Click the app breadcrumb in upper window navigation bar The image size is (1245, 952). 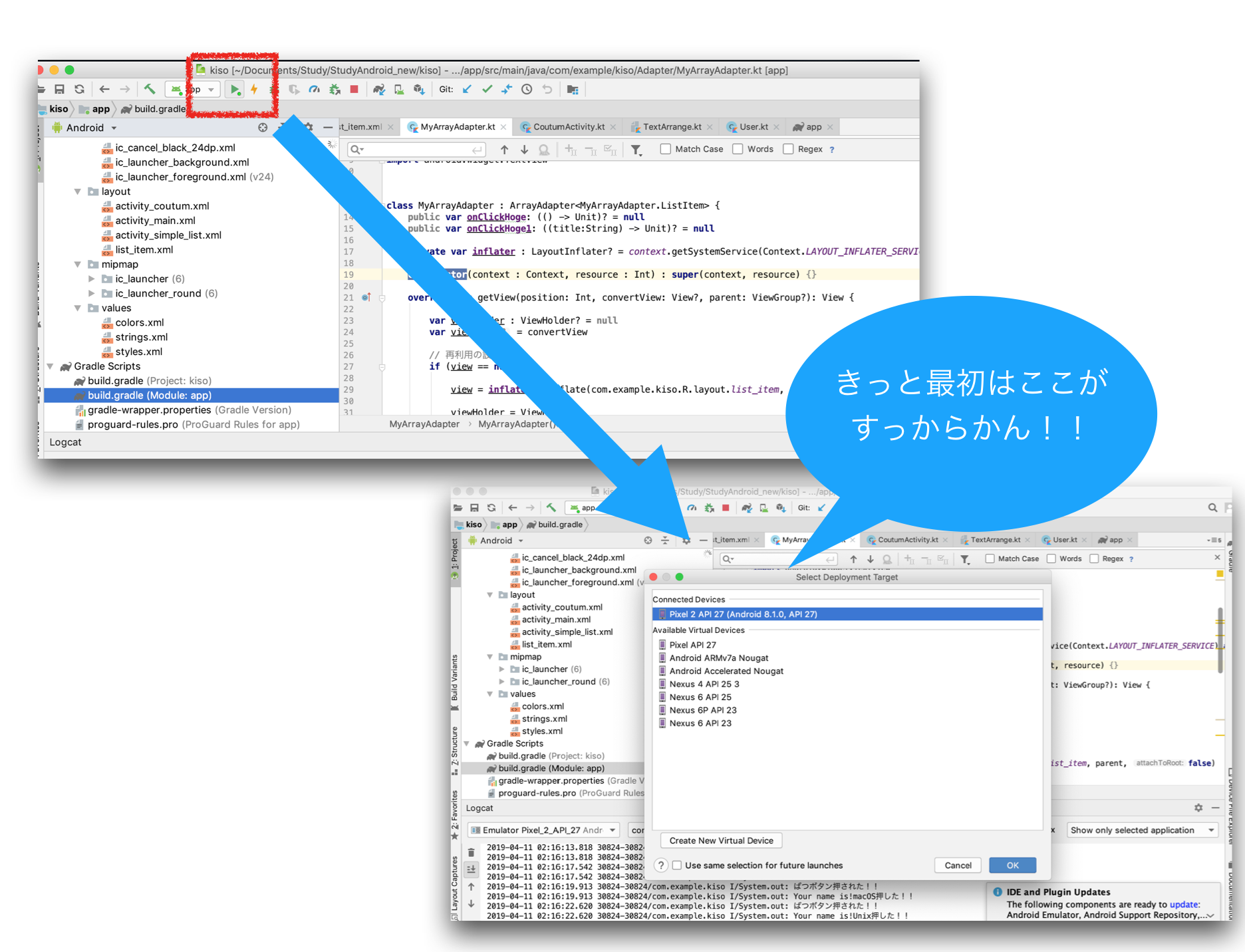[95, 109]
